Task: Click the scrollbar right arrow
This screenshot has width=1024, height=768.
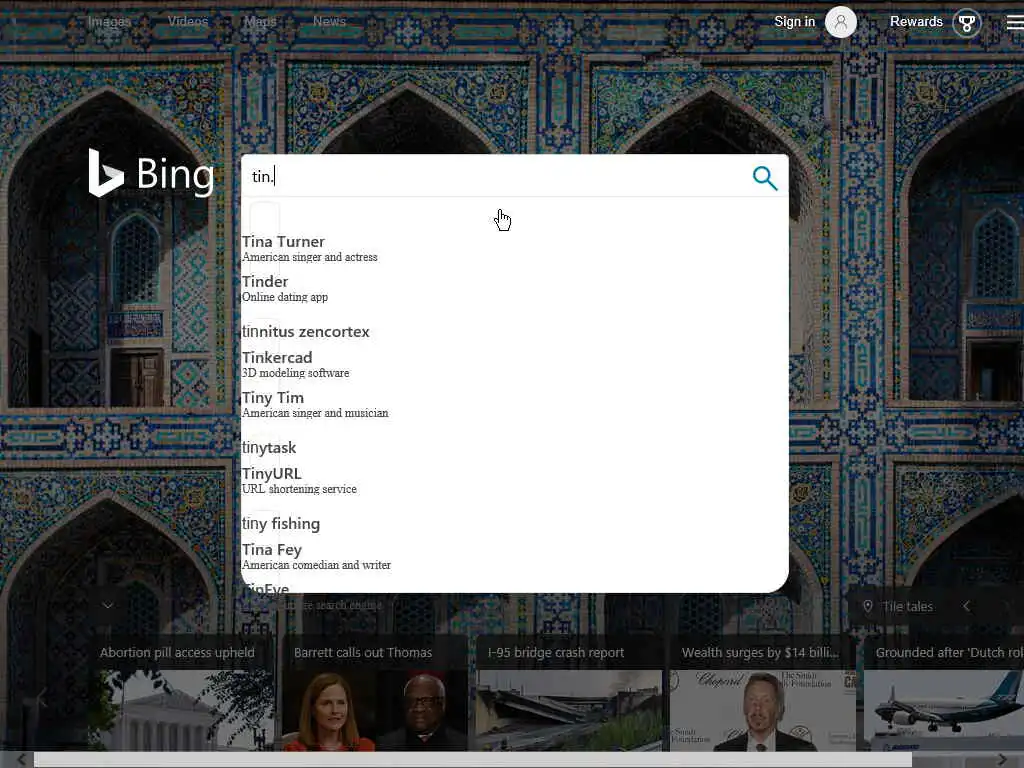Action: 1002,760
